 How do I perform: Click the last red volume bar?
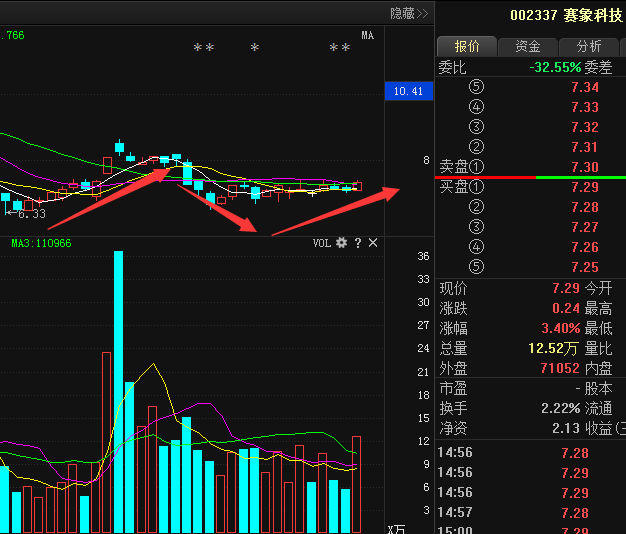click(357, 485)
